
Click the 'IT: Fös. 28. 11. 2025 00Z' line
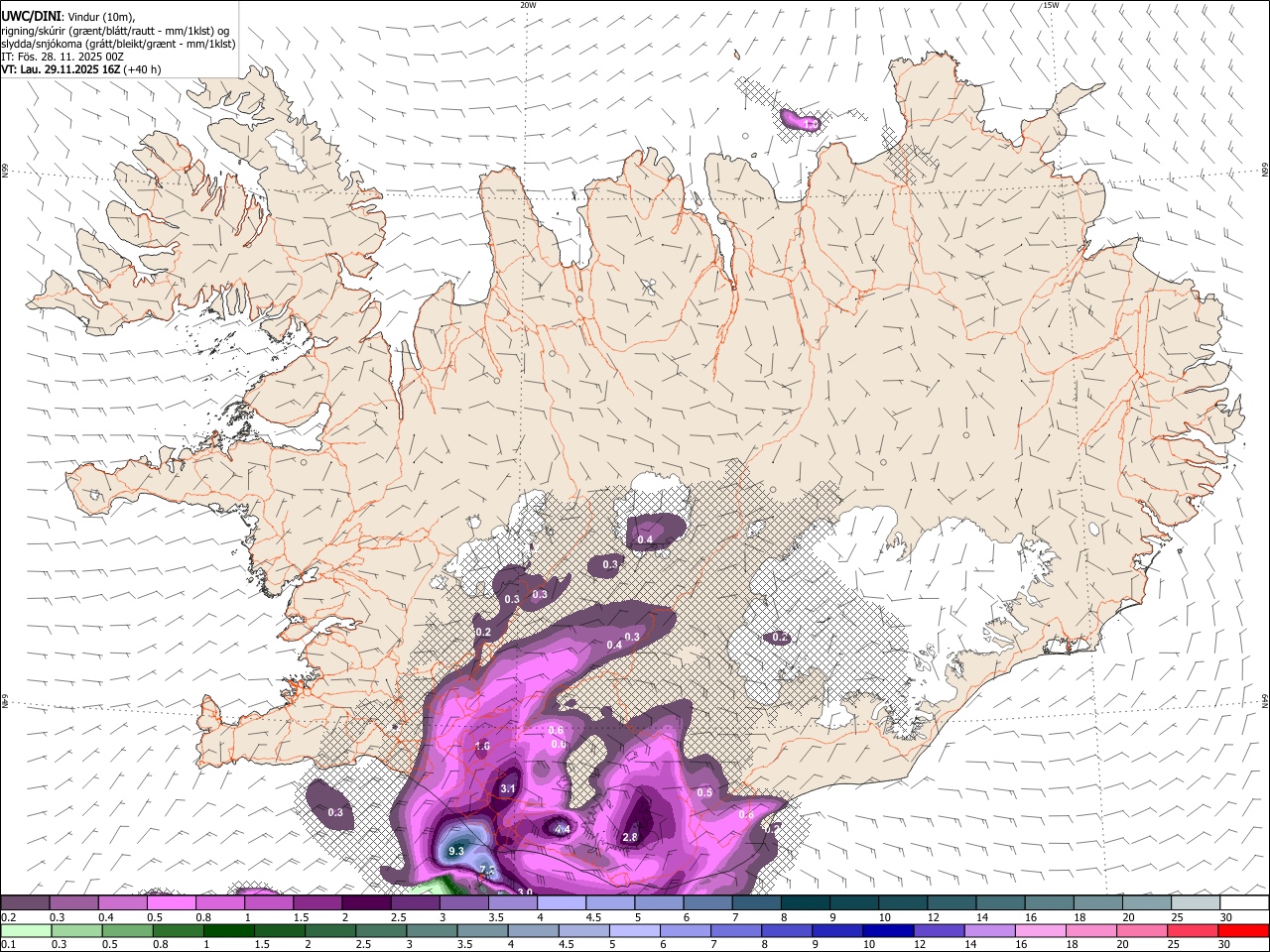pyautogui.click(x=63, y=57)
